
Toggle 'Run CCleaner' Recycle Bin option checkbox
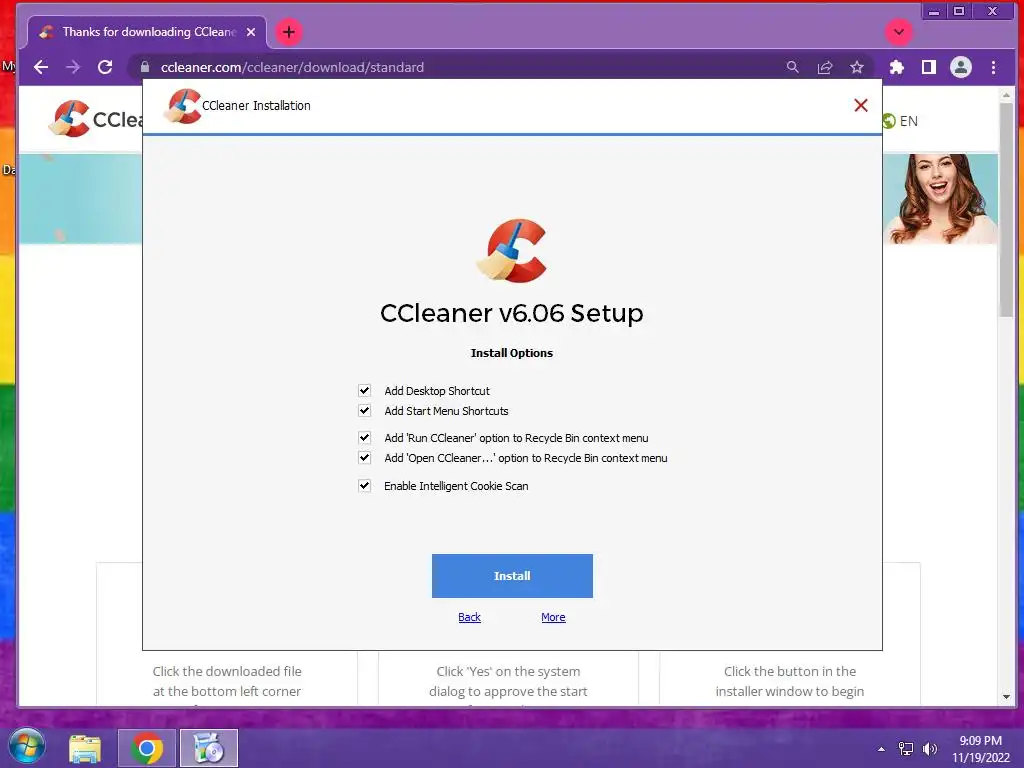point(364,438)
